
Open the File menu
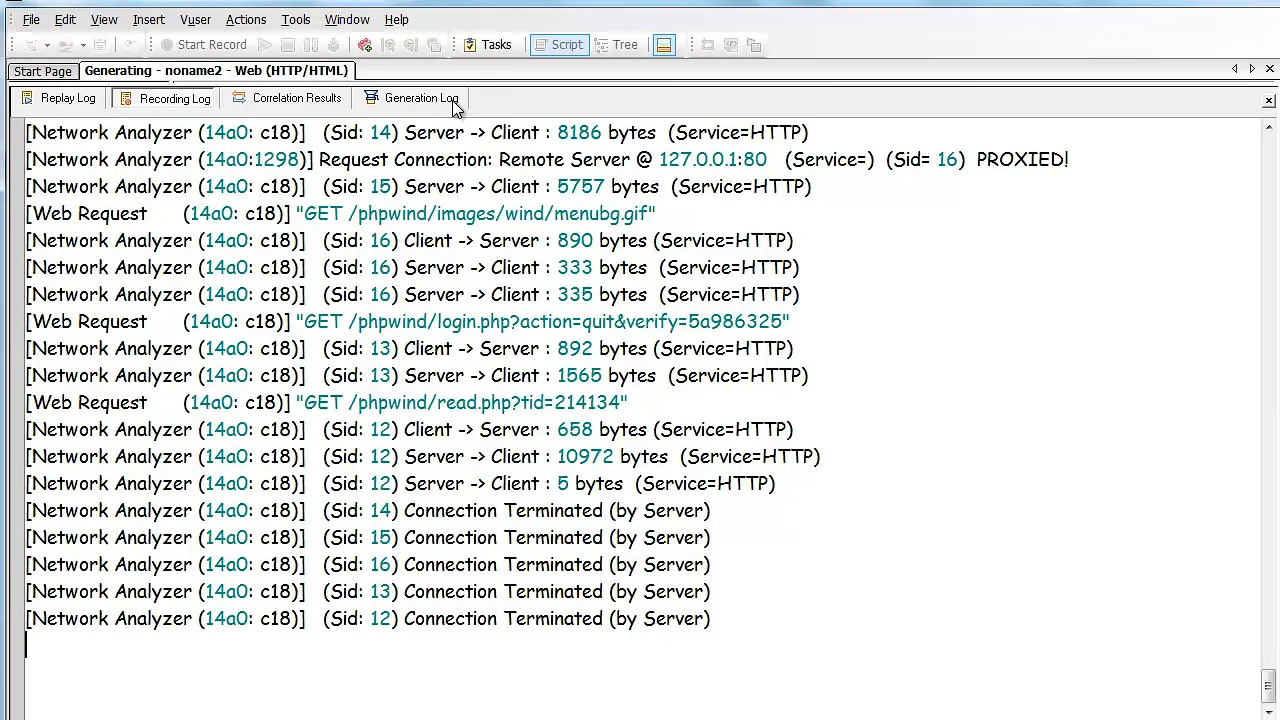[x=31, y=19]
